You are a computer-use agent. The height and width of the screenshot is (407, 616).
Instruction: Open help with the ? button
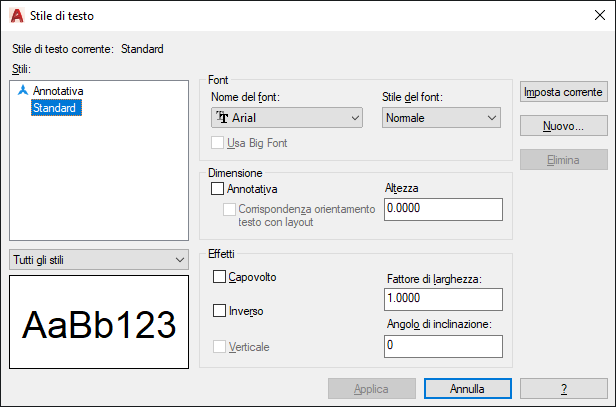pyautogui.click(x=564, y=389)
